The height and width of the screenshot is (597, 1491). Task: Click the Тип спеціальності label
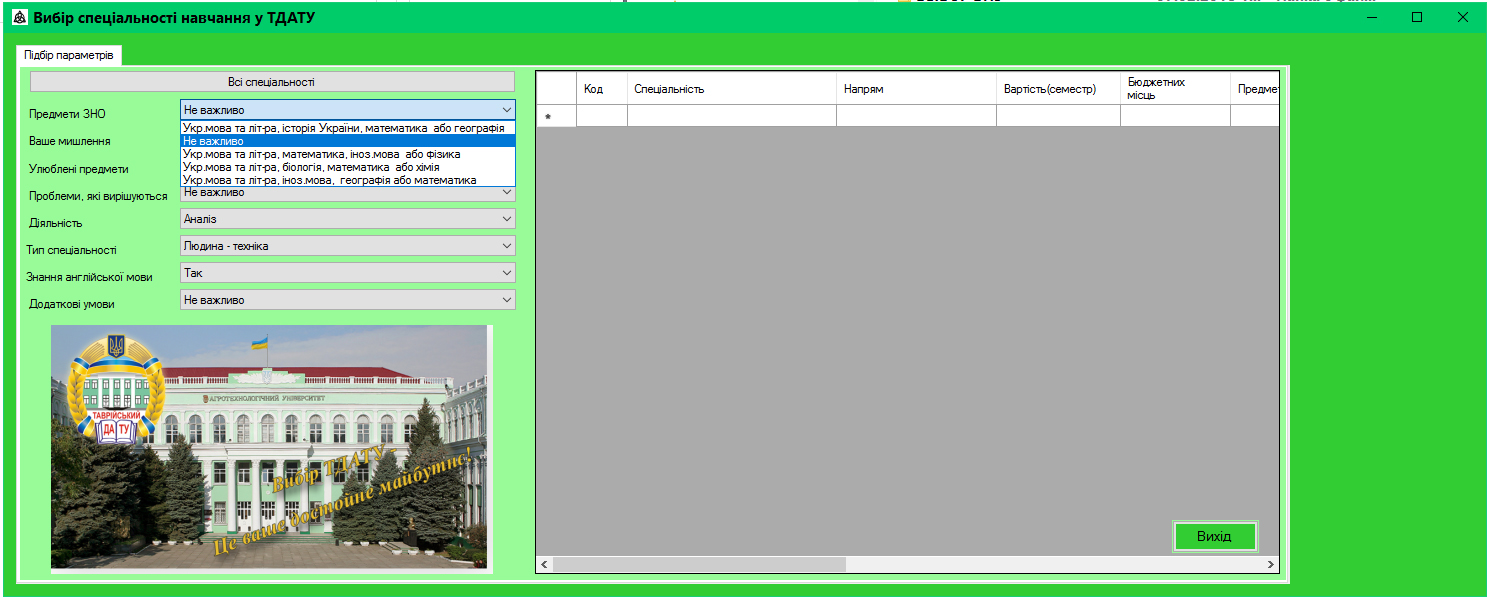(71, 250)
